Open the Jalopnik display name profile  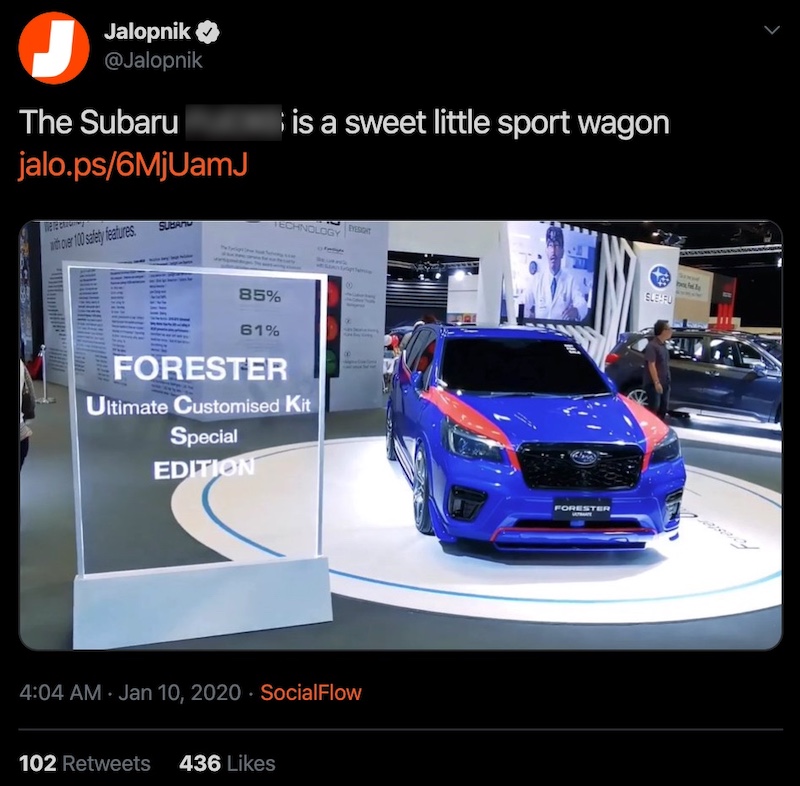[x=147, y=32]
